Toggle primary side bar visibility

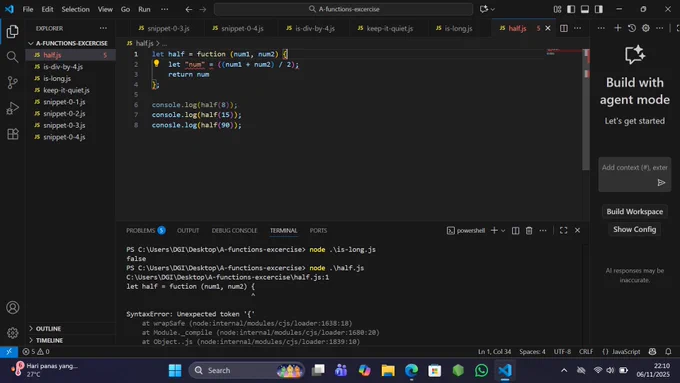pyautogui.click(x=571, y=9)
